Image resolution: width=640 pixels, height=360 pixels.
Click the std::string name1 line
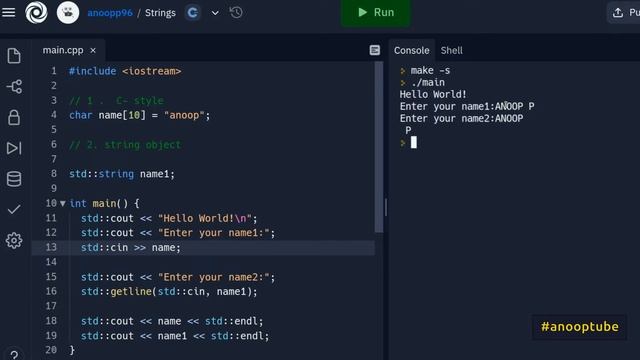122,174
